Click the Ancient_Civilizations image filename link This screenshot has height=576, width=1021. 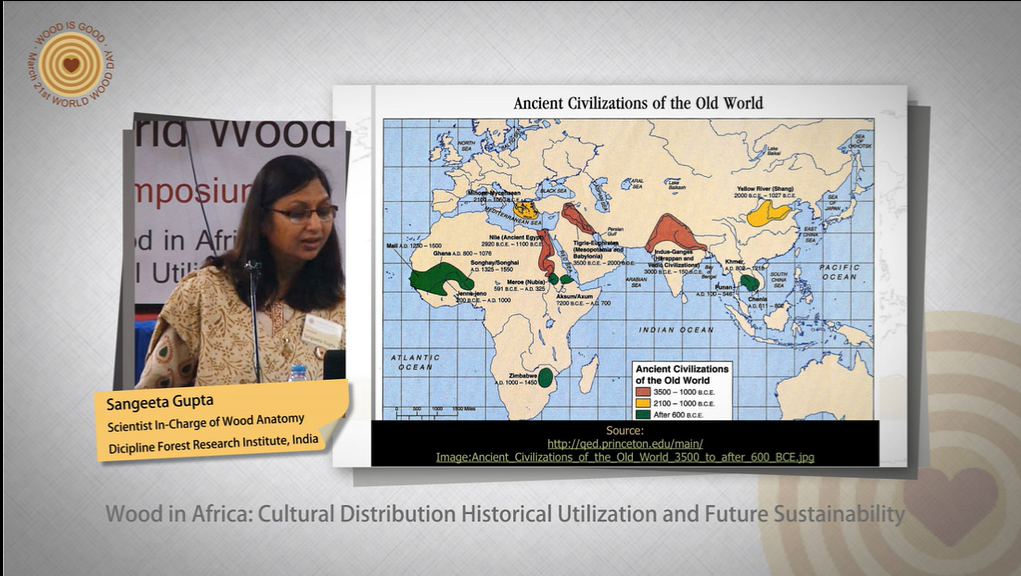(625, 457)
